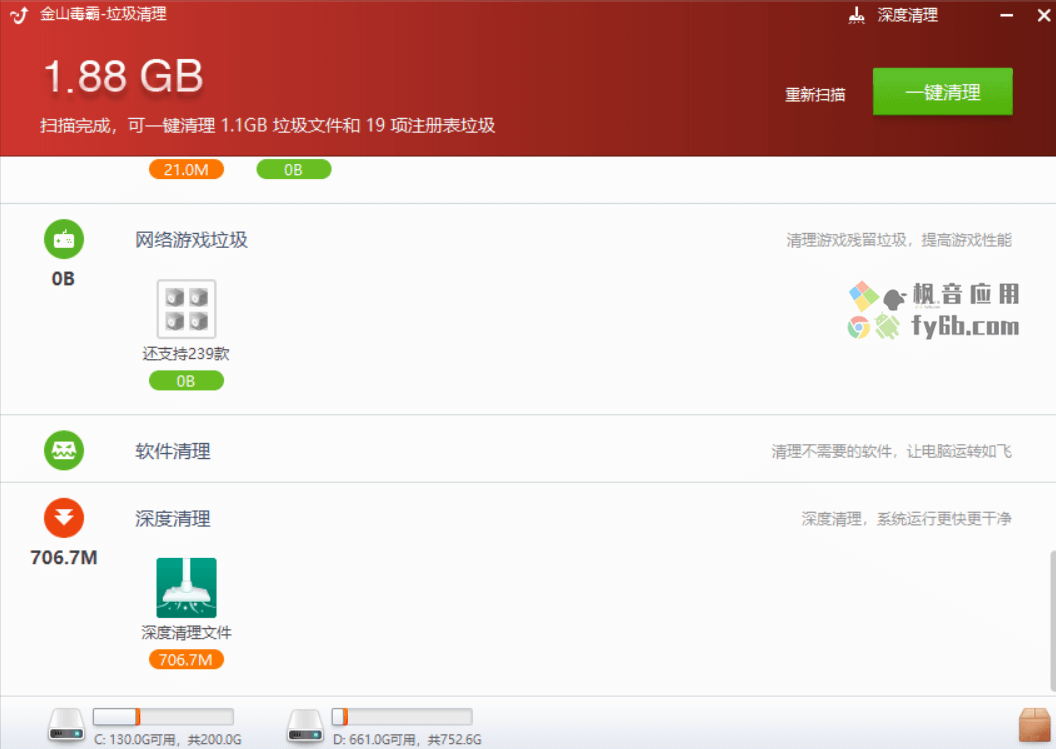Click the 金山毒霸-垃圾清理 window title

click(103, 14)
